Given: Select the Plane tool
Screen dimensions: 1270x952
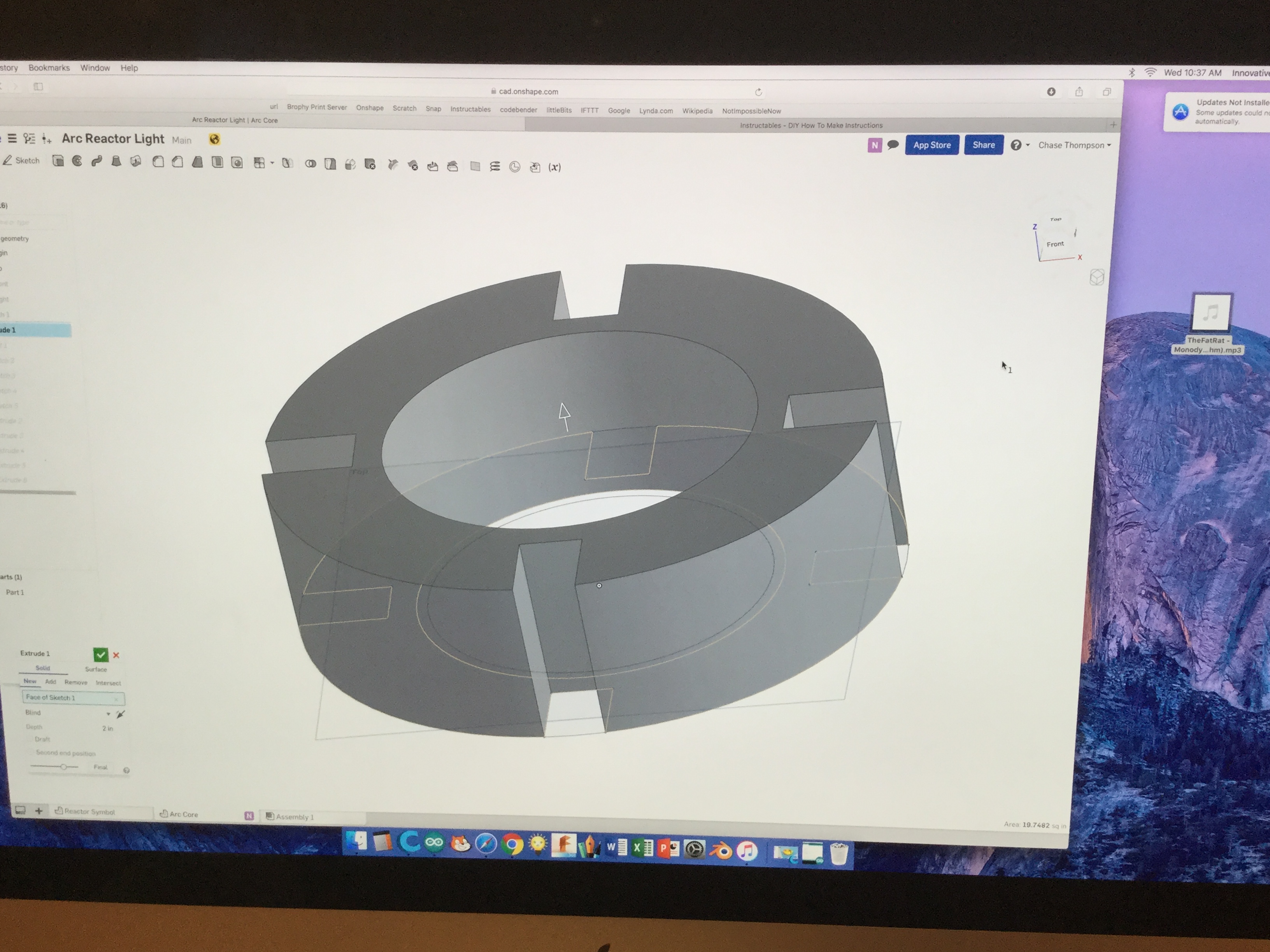Looking at the screenshot, I should click(x=475, y=166).
